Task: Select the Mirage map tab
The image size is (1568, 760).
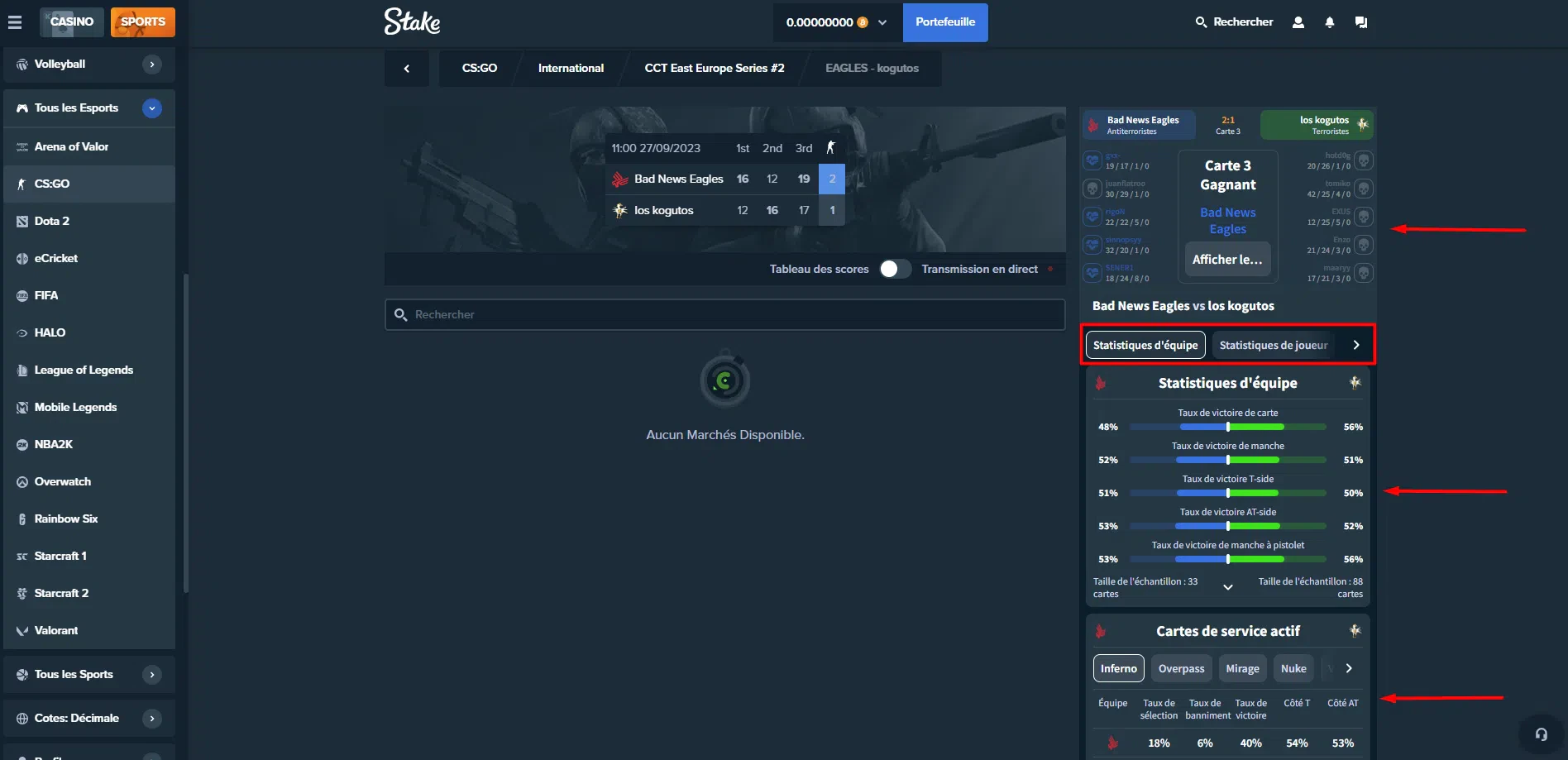Action: (1243, 668)
